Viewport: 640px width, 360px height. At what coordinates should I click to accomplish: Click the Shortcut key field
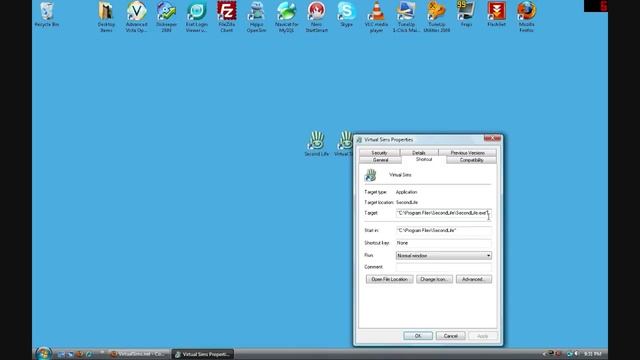pyautogui.click(x=443, y=243)
